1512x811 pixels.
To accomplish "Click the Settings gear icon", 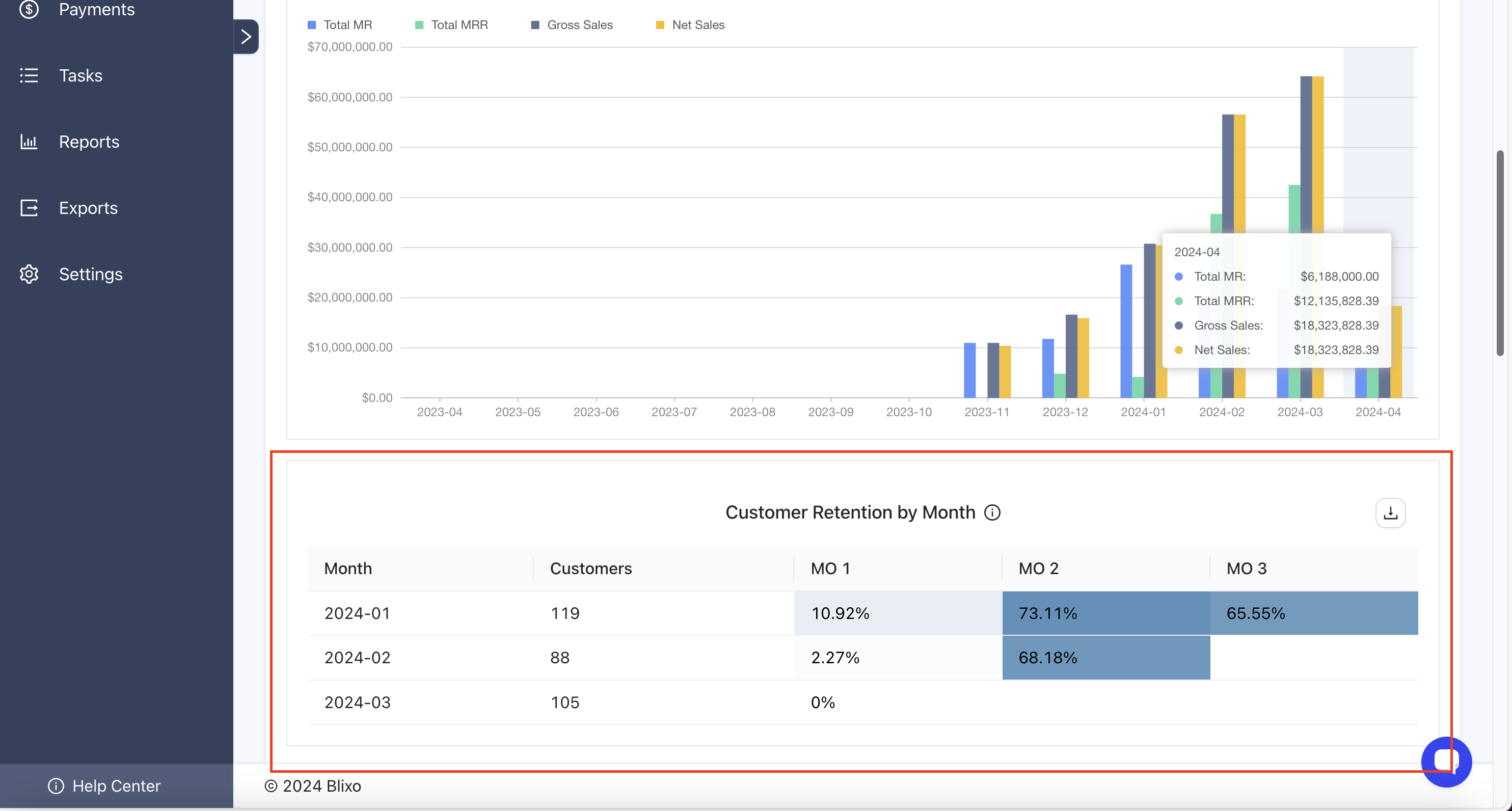I will coord(29,274).
